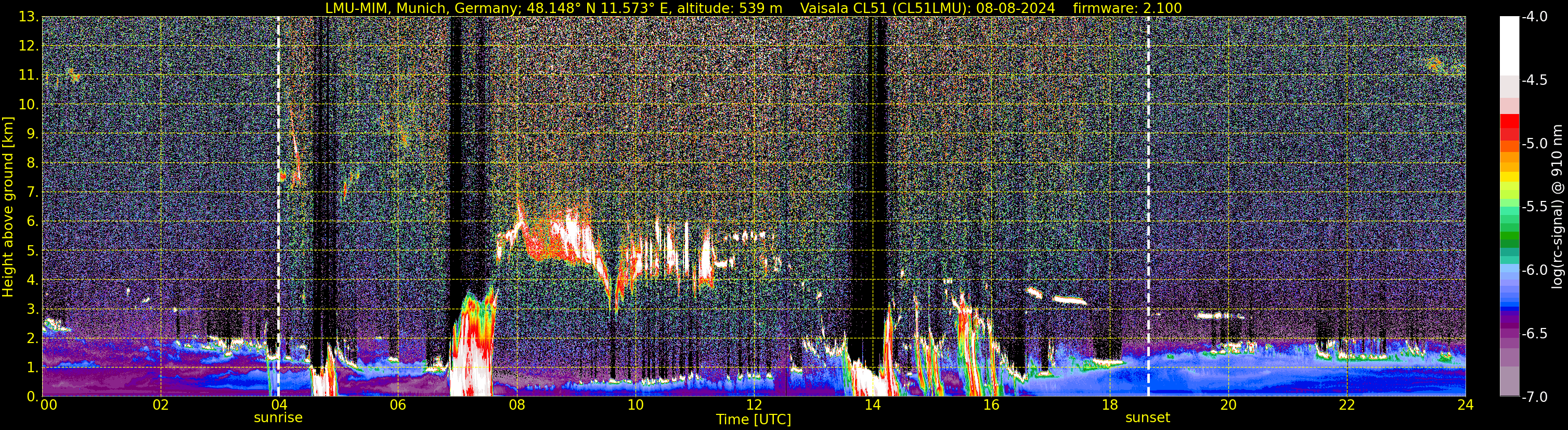Click the 16 tick on the time axis
The image size is (1568, 430).
(991, 405)
